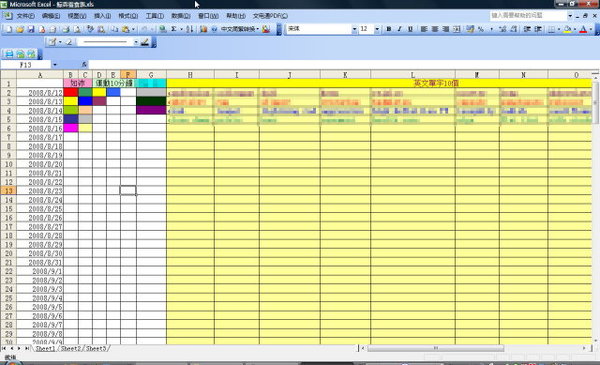Click in the help question search box
Screen dimensions: 600x365
(527, 15)
